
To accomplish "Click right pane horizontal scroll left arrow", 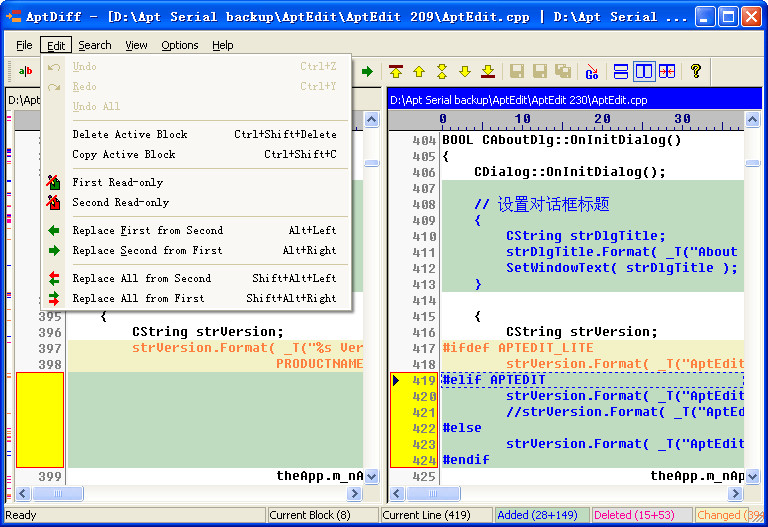I will pos(397,493).
